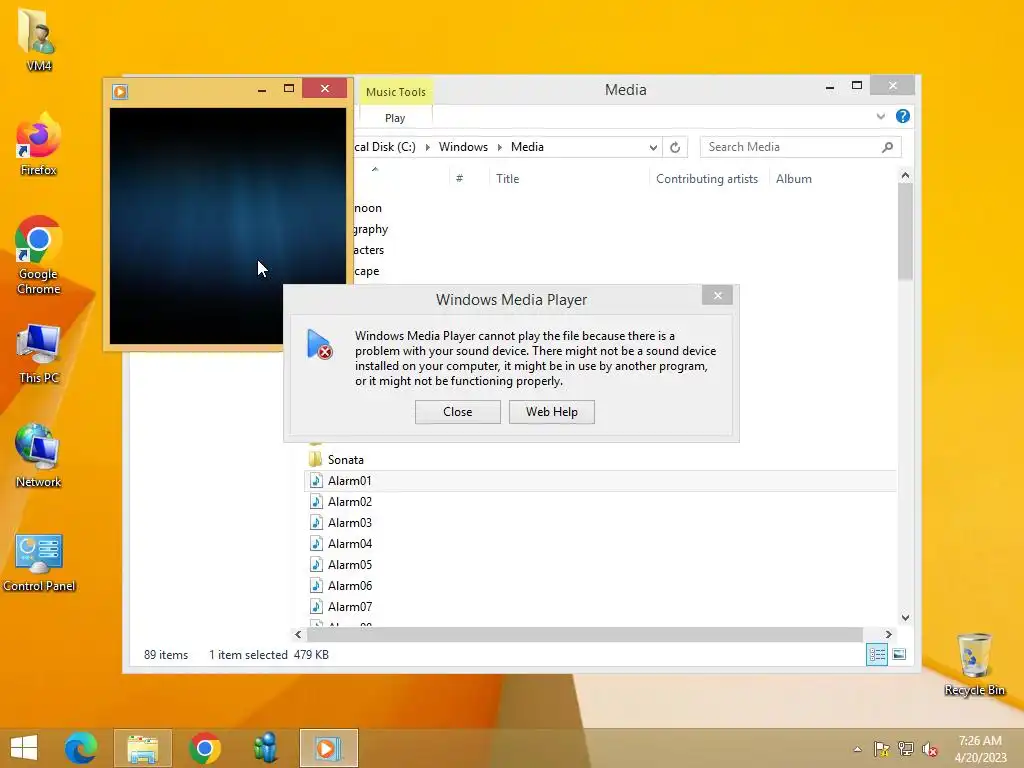The width and height of the screenshot is (1024, 768).
Task: Switch to Windows Media Player on the taskbar
Action: 328,748
